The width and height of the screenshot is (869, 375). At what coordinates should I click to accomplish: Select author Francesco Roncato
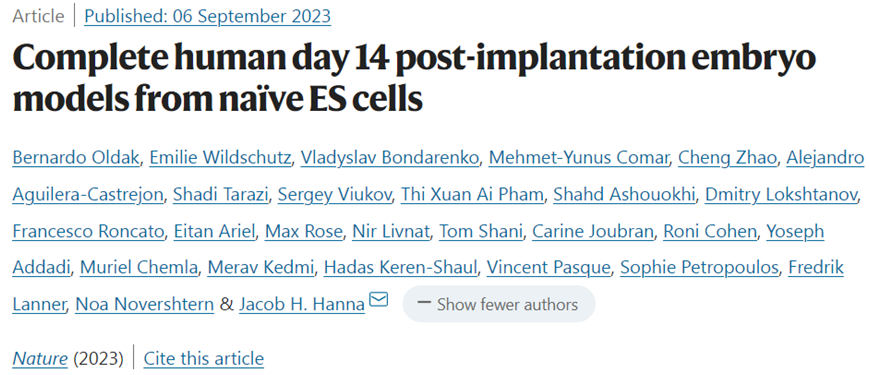coord(88,232)
